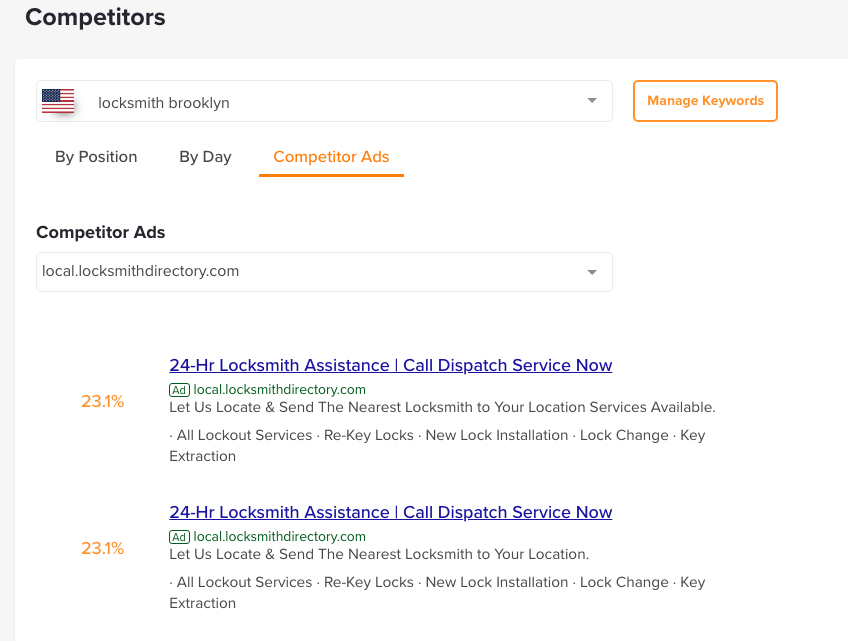Expand keyword dropdown using its arrow
Screen dimensions: 848x641
click(x=592, y=101)
